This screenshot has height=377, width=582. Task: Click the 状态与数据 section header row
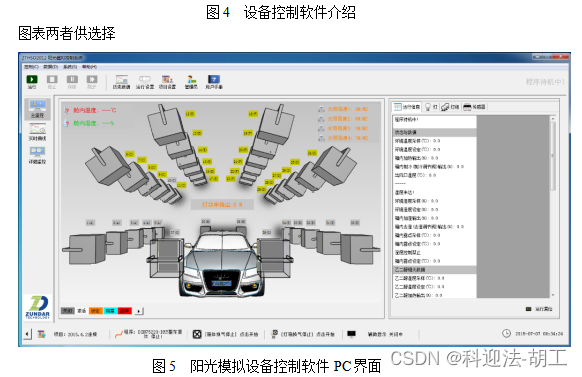point(434,132)
